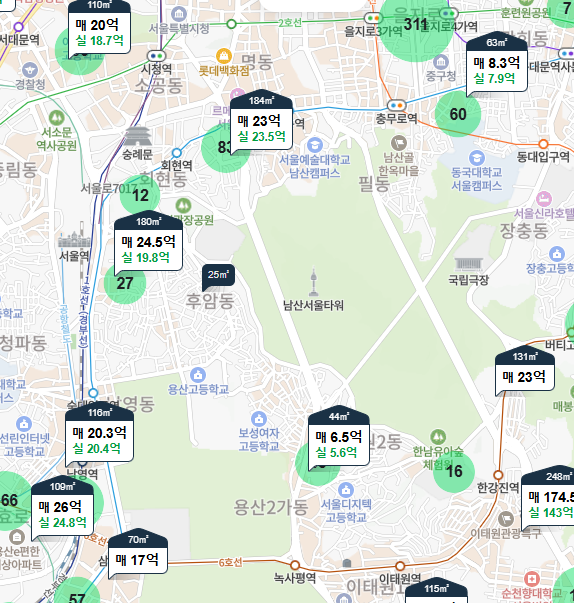Click the 서울디지텍고등학교 school icon
Screen dimensions: 574x603
pos(346,490)
